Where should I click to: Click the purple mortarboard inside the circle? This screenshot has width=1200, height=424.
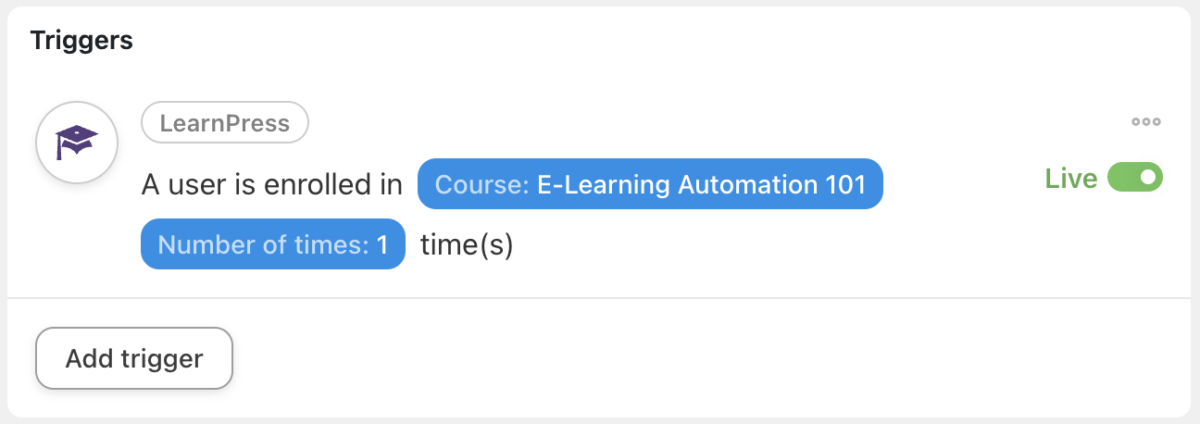(77, 142)
